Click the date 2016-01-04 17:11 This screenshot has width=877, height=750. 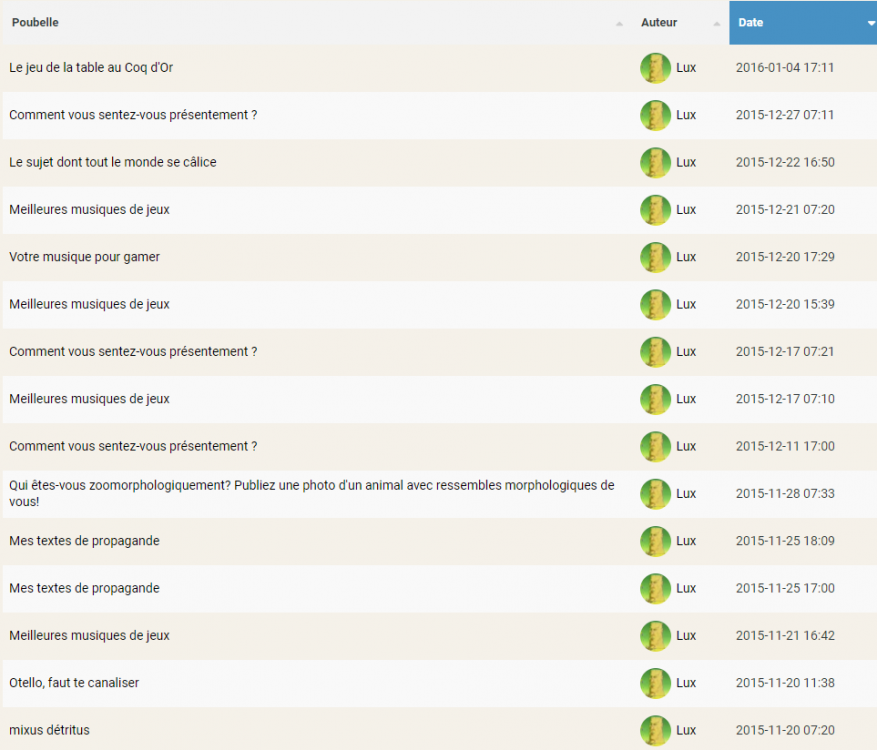coord(784,68)
